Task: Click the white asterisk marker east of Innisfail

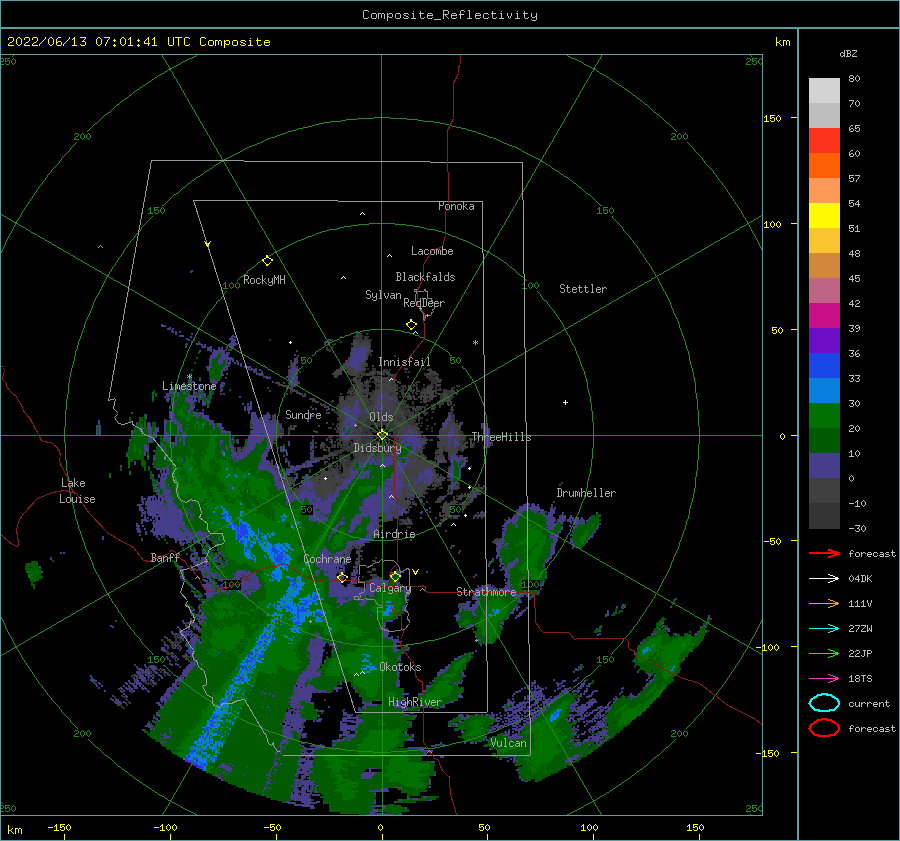Action: point(475,343)
